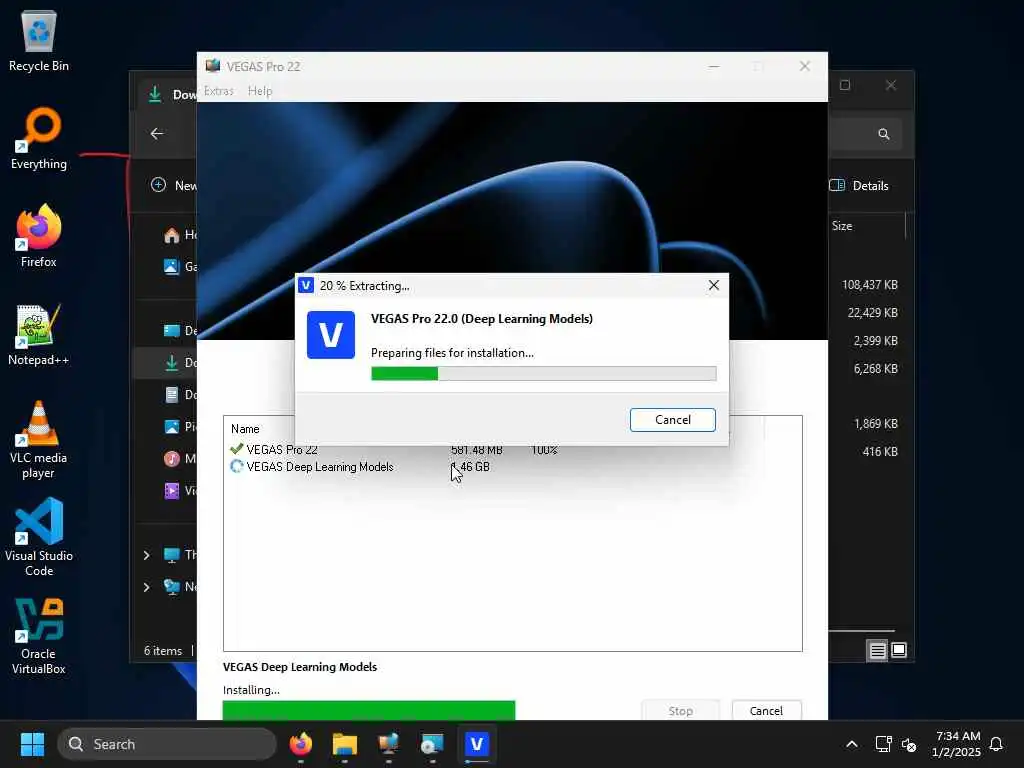Image resolution: width=1024 pixels, height=768 pixels.
Task: Open the notifications bell icon
Action: pos(996,744)
